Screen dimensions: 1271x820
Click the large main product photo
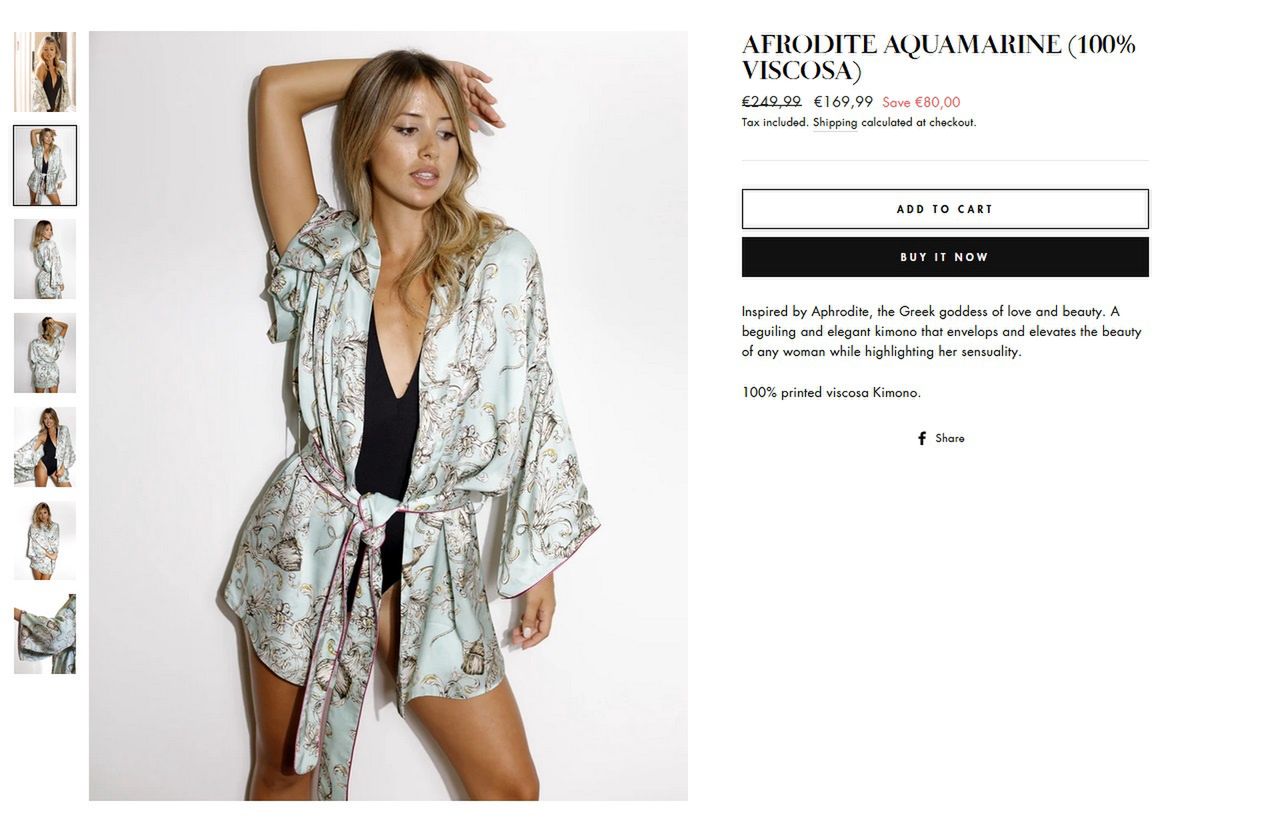coord(388,416)
